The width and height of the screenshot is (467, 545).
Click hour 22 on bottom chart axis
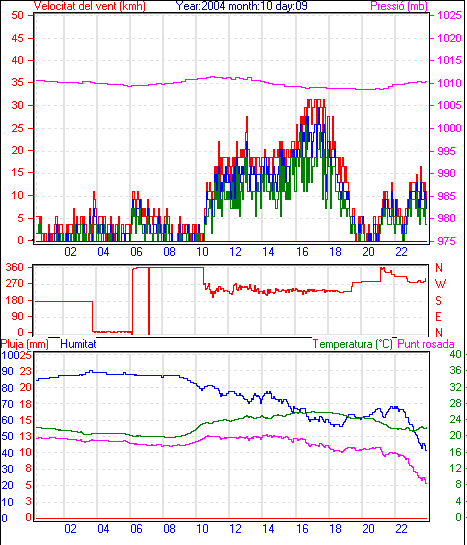401,529
